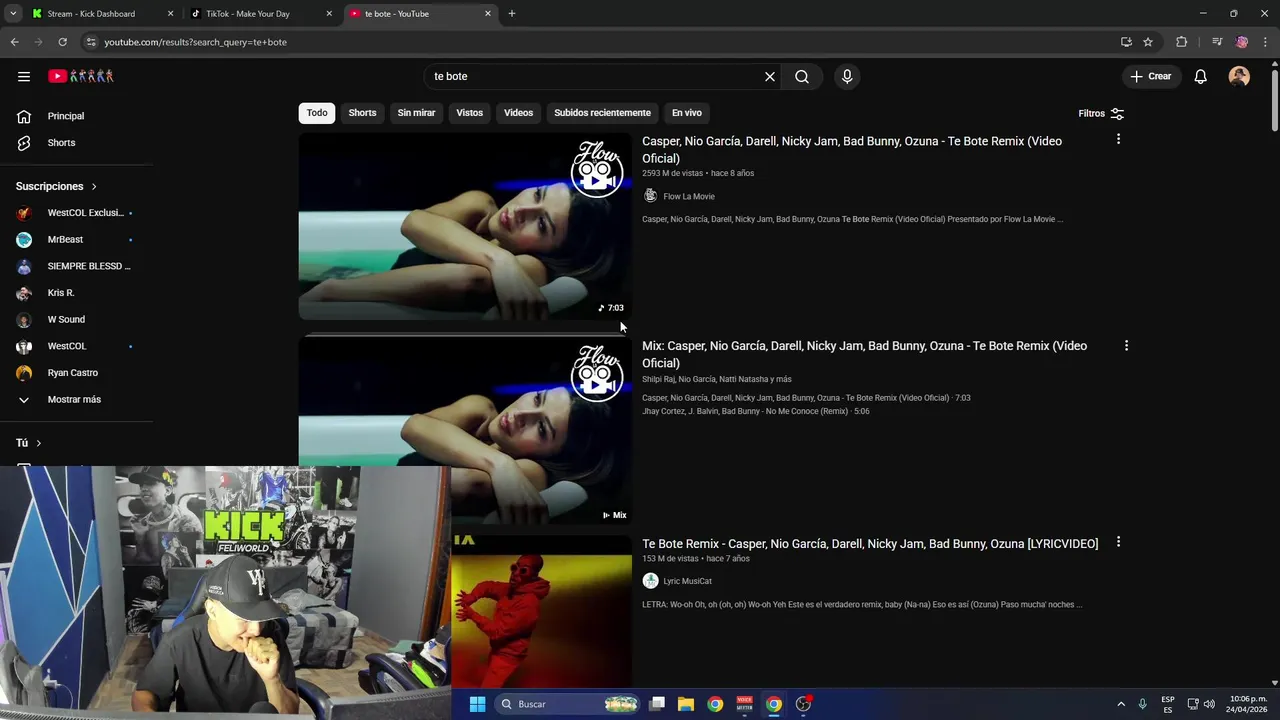This screenshot has height=720, width=1280.
Task: Click the magnifier search button
Action: (802, 76)
